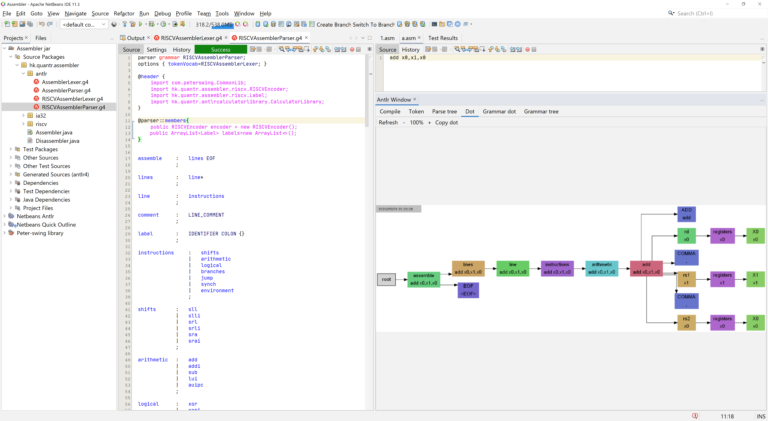Click the Save All icon in toolbar

coord(30,24)
